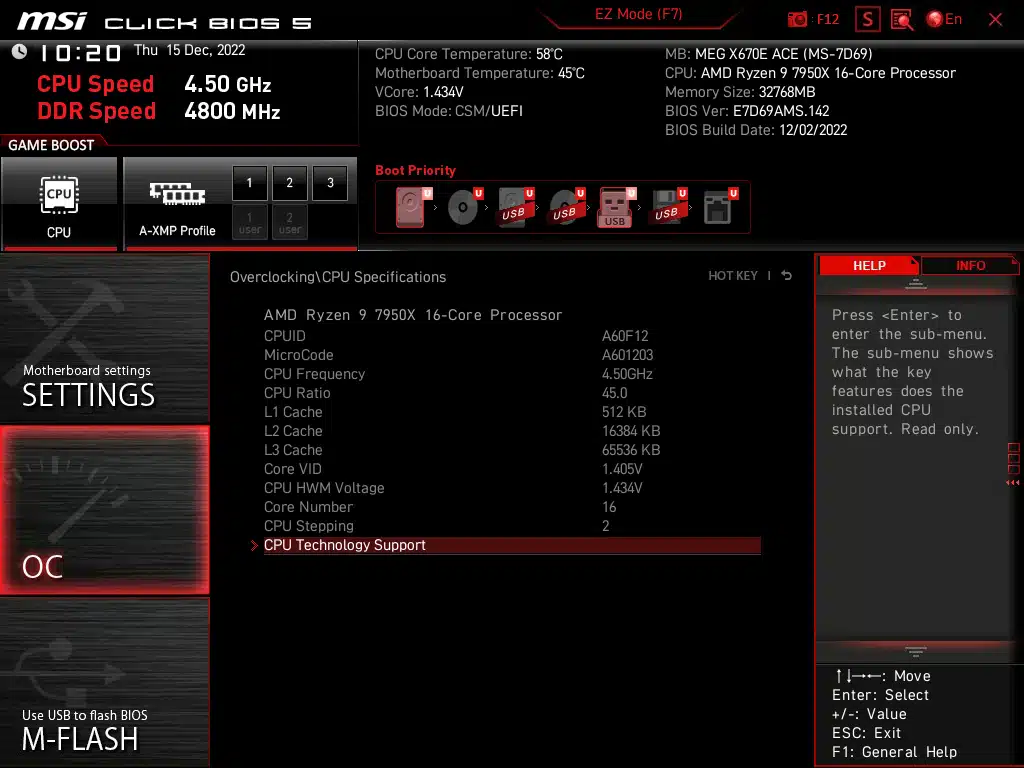Select the network boot device icon

click(720, 207)
